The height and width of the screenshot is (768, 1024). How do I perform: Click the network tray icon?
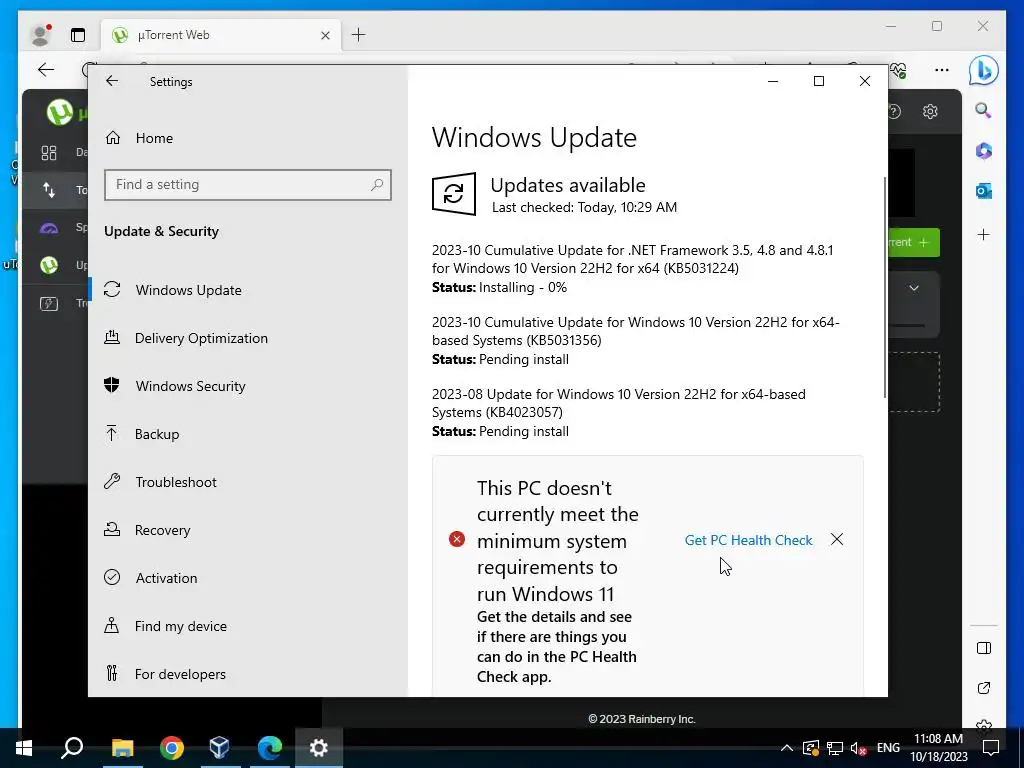tap(835, 748)
